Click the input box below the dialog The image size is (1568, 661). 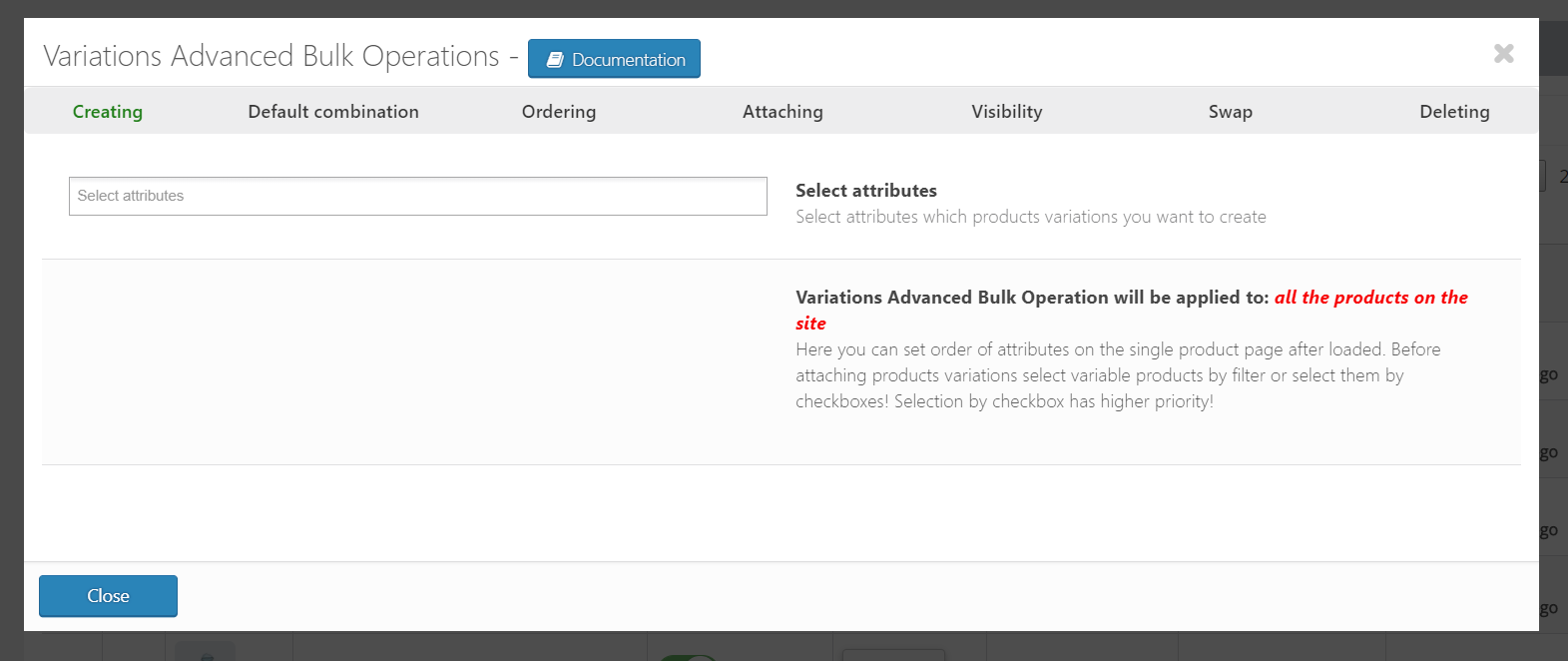coord(893,654)
